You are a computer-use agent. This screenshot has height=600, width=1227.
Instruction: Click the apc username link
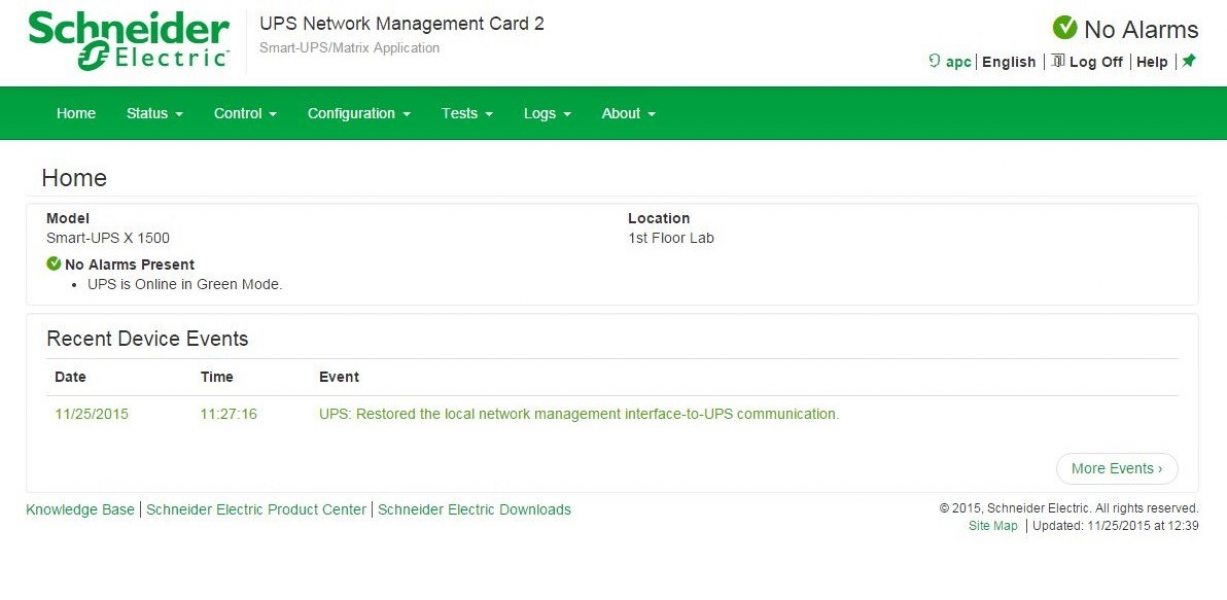pos(958,62)
